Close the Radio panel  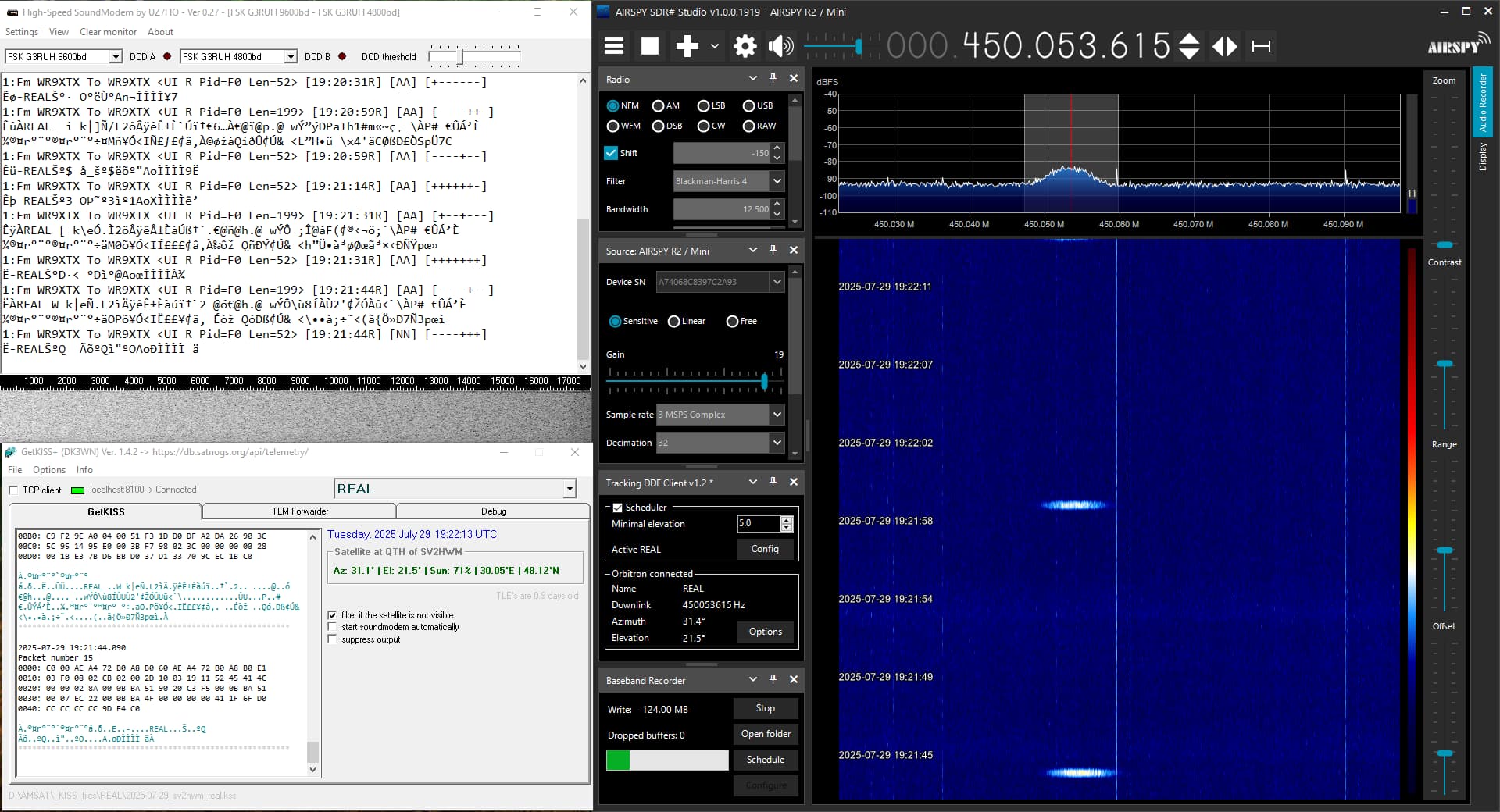click(793, 78)
